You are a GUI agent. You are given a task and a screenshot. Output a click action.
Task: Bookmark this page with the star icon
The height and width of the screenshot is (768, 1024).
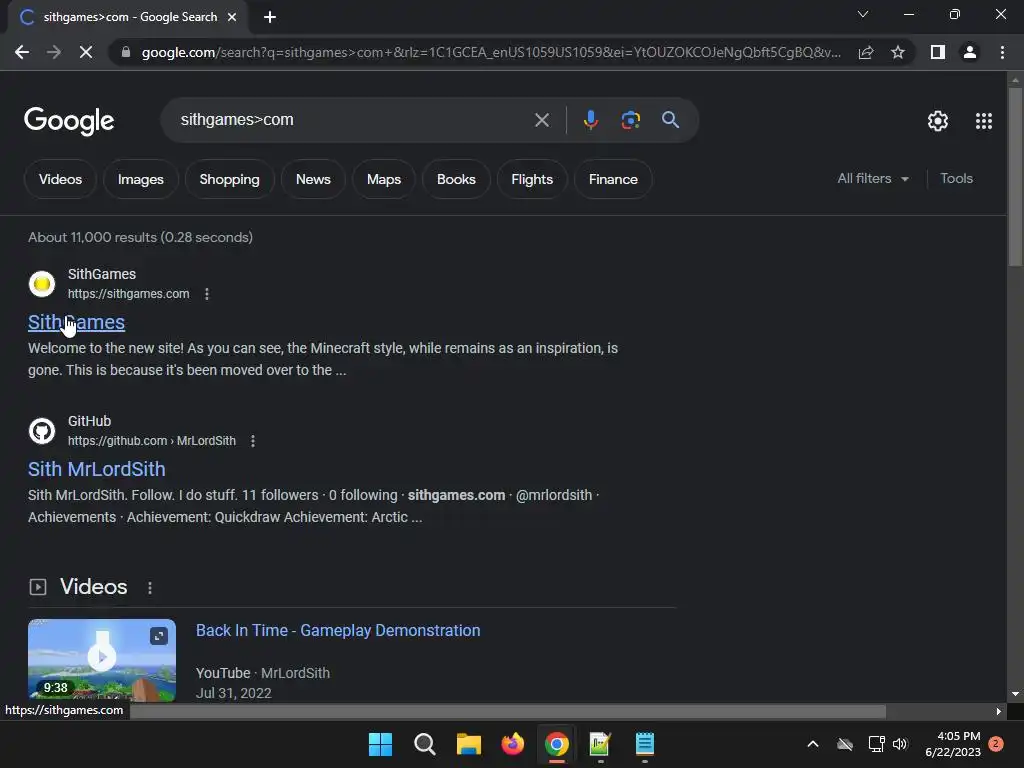point(898,52)
